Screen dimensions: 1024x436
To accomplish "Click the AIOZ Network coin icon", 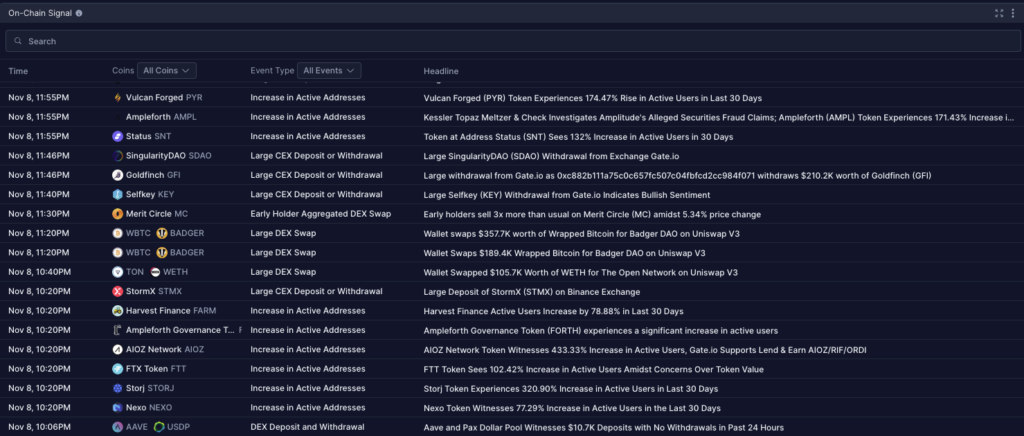I will pos(118,349).
